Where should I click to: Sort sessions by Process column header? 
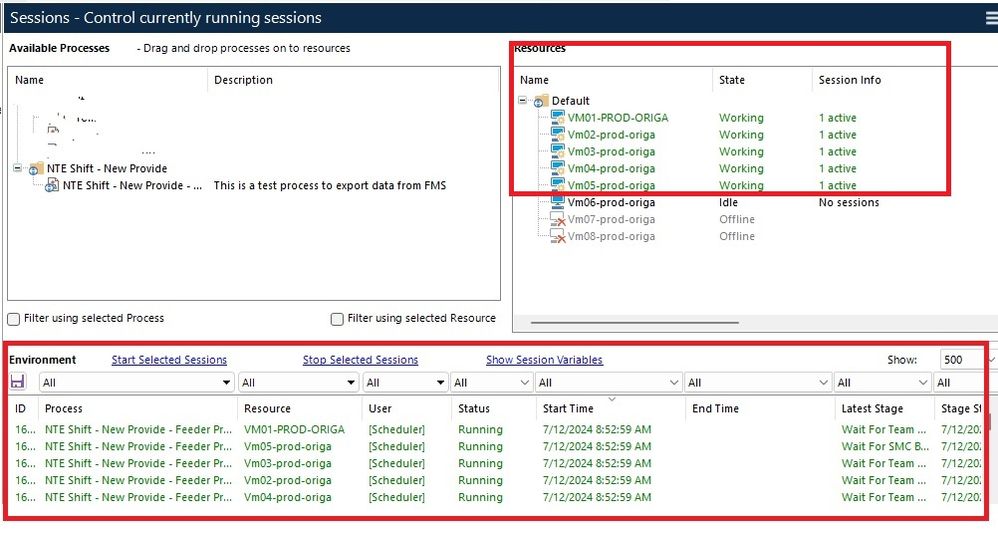[137, 408]
